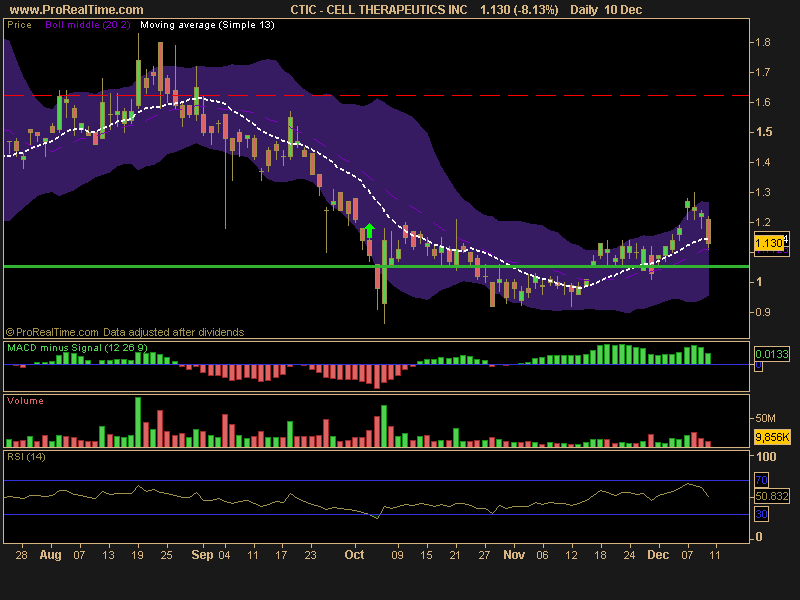This screenshot has width=800, height=600.
Task: Select the Boll middle (20 2) legend
Action: click(x=88, y=25)
